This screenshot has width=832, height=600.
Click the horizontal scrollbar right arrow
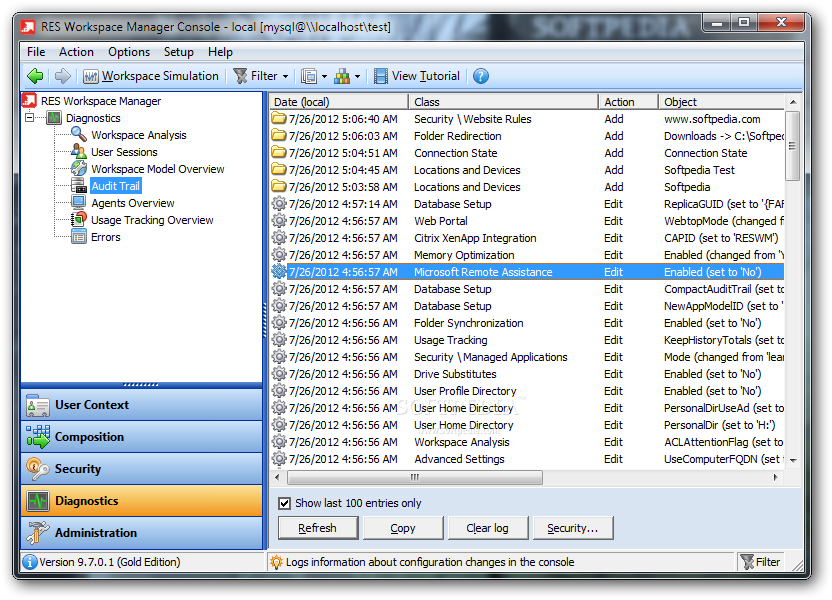pos(776,477)
